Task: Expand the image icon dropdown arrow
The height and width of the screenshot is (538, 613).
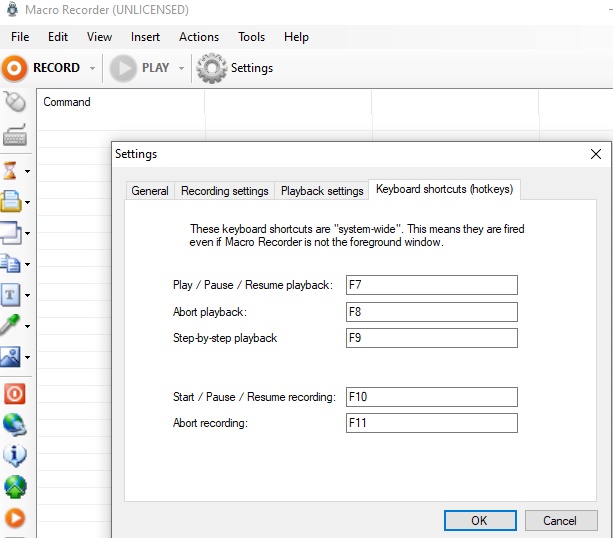Action: click(27, 357)
